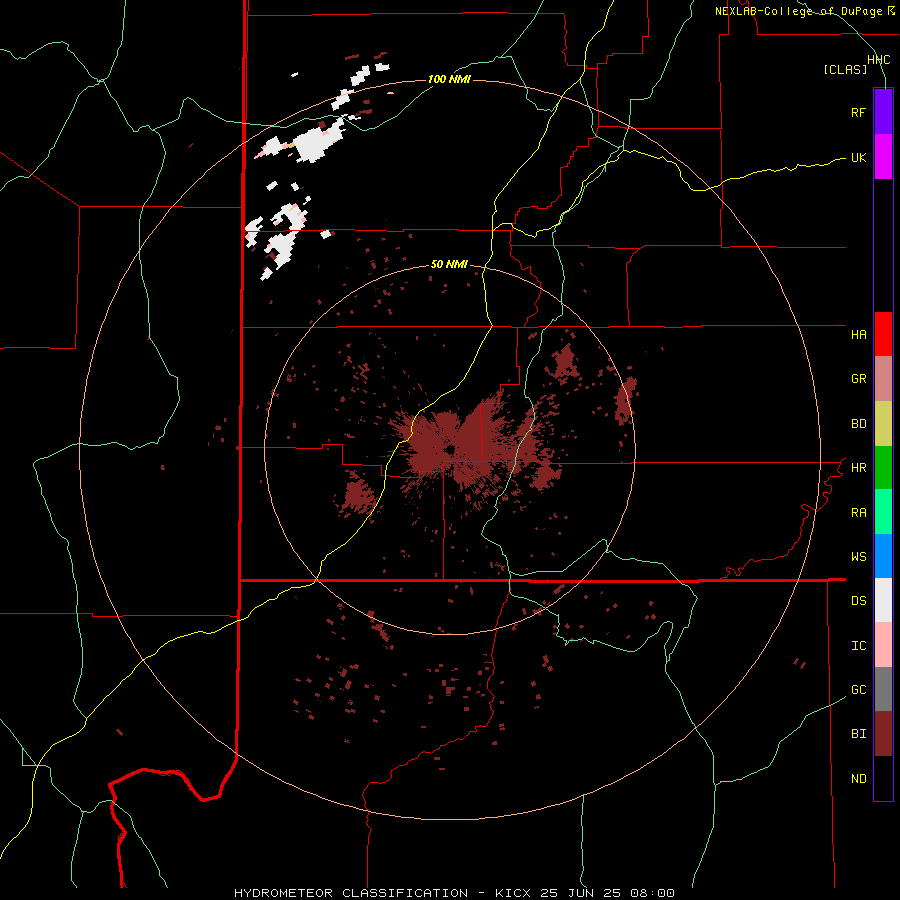Click the purple RF legend color swatch

[x=883, y=112]
